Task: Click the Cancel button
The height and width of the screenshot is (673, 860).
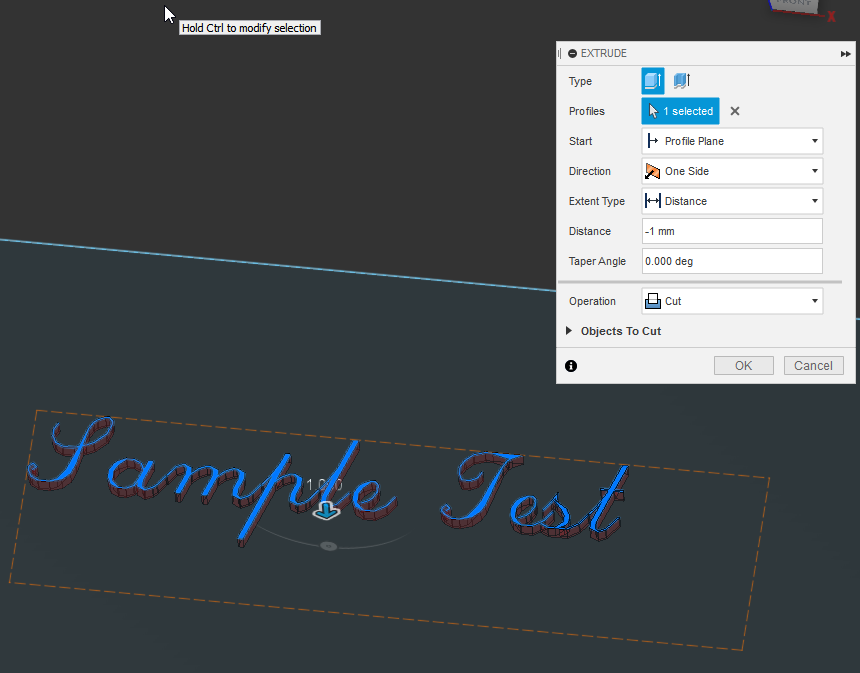Action: (813, 365)
